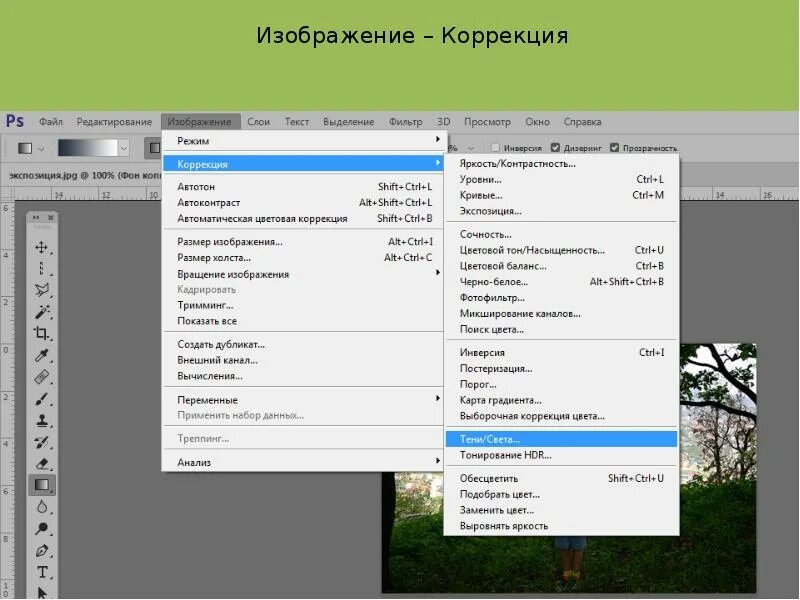The width and height of the screenshot is (800, 600).
Task: Open the Редактирование menu
Action: pyautogui.click(x=114, y=122)
